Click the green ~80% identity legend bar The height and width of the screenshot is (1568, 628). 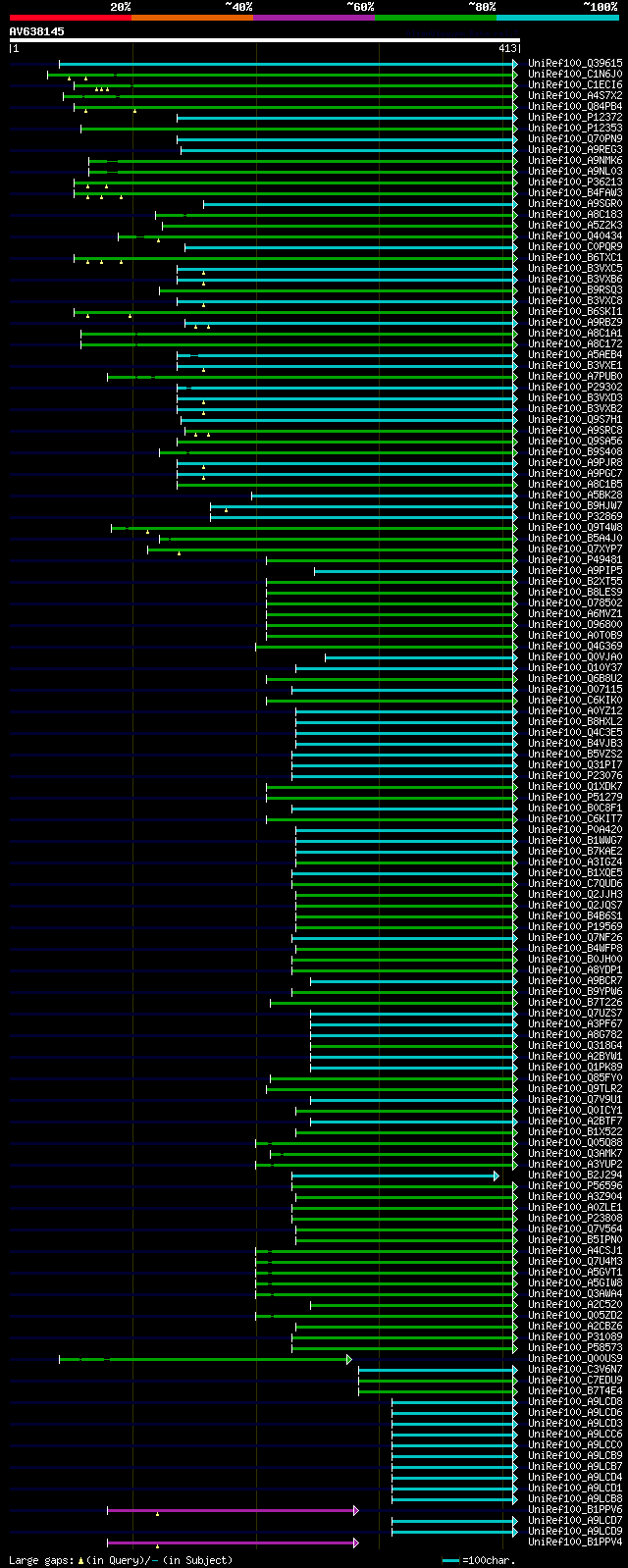(435, 17)
